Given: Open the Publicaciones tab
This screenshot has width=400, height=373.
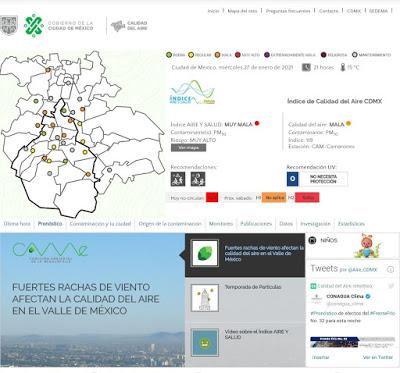Looking at the screenshot, I should [256, 224].
